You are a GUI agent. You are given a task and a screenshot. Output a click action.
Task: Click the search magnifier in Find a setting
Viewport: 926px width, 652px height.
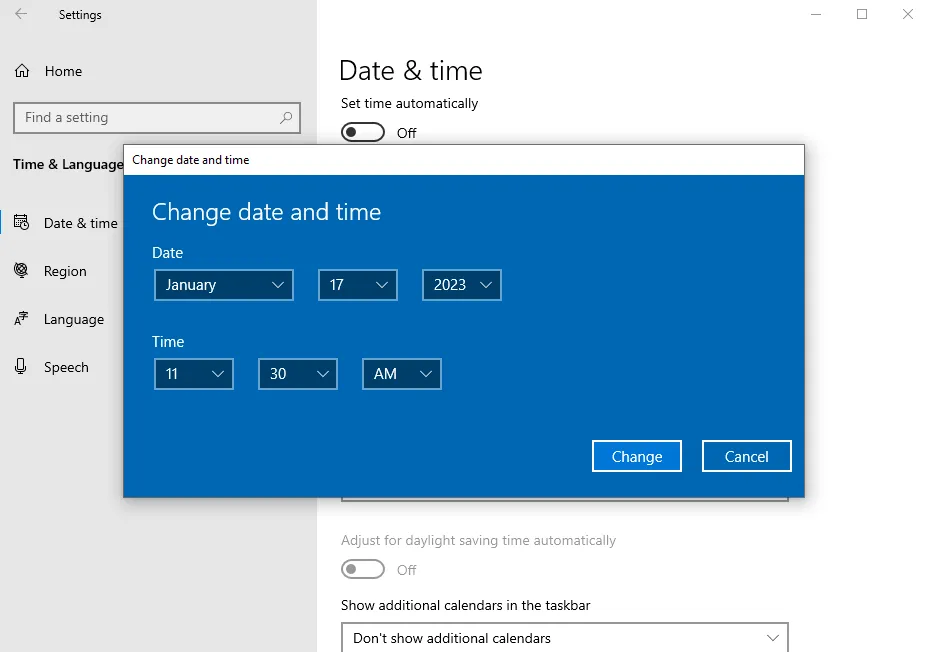(x=286, y=118)
